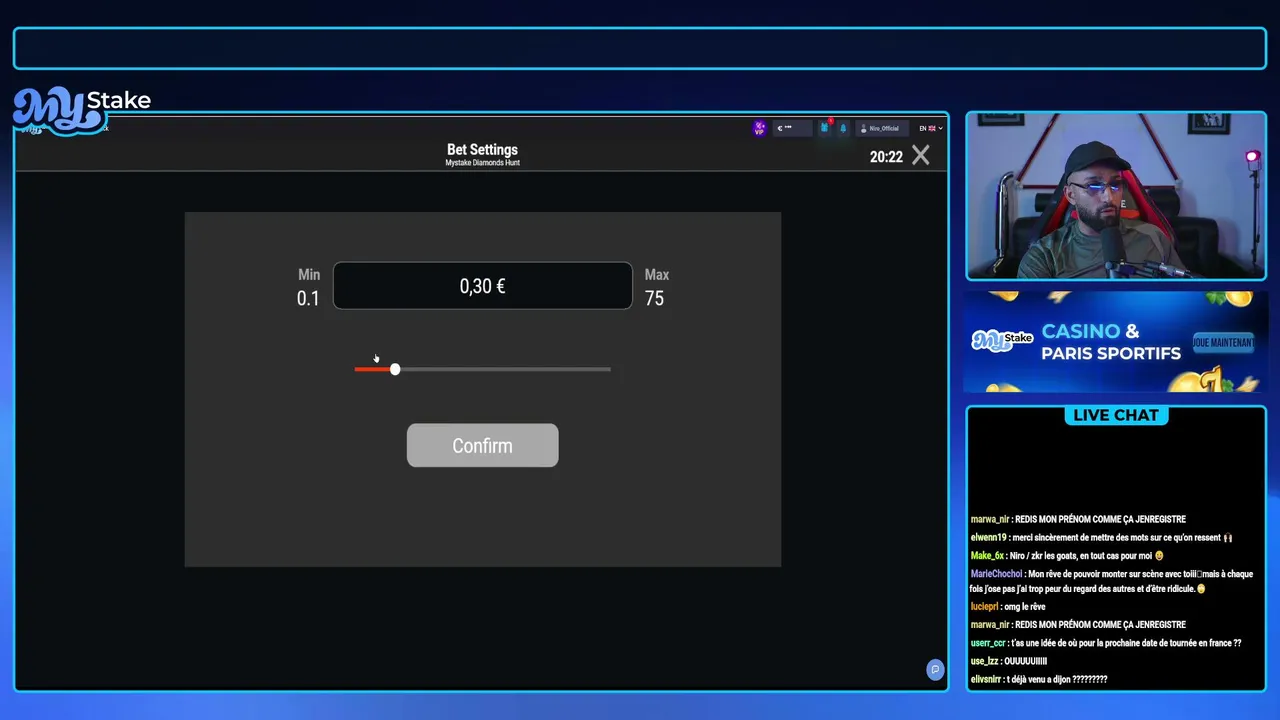This screenshot has width=1280, height=720.
Task: Open the blue chat support bubble icon
Action: click(x=935, y=669)
